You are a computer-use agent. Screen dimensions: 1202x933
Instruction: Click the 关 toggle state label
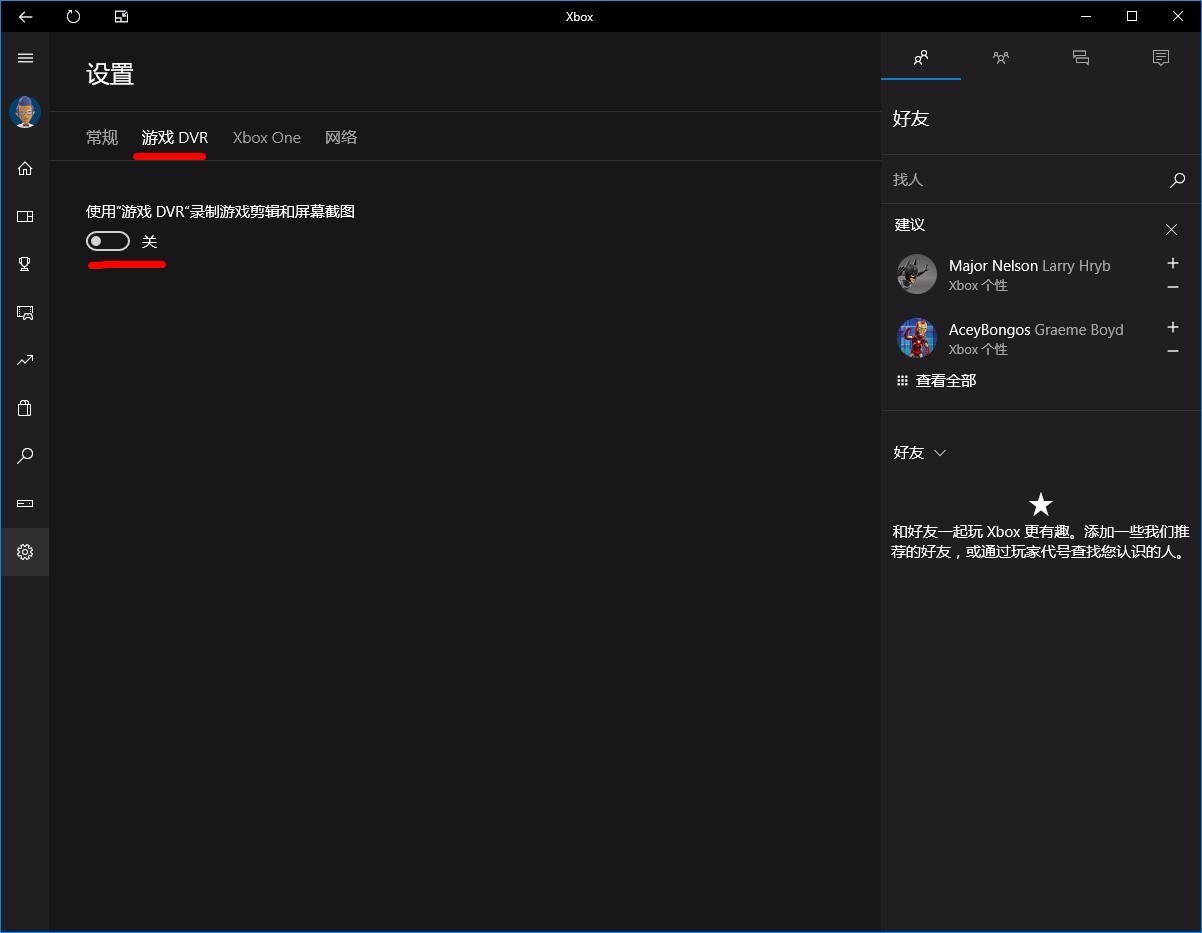[x=149, y=242]
